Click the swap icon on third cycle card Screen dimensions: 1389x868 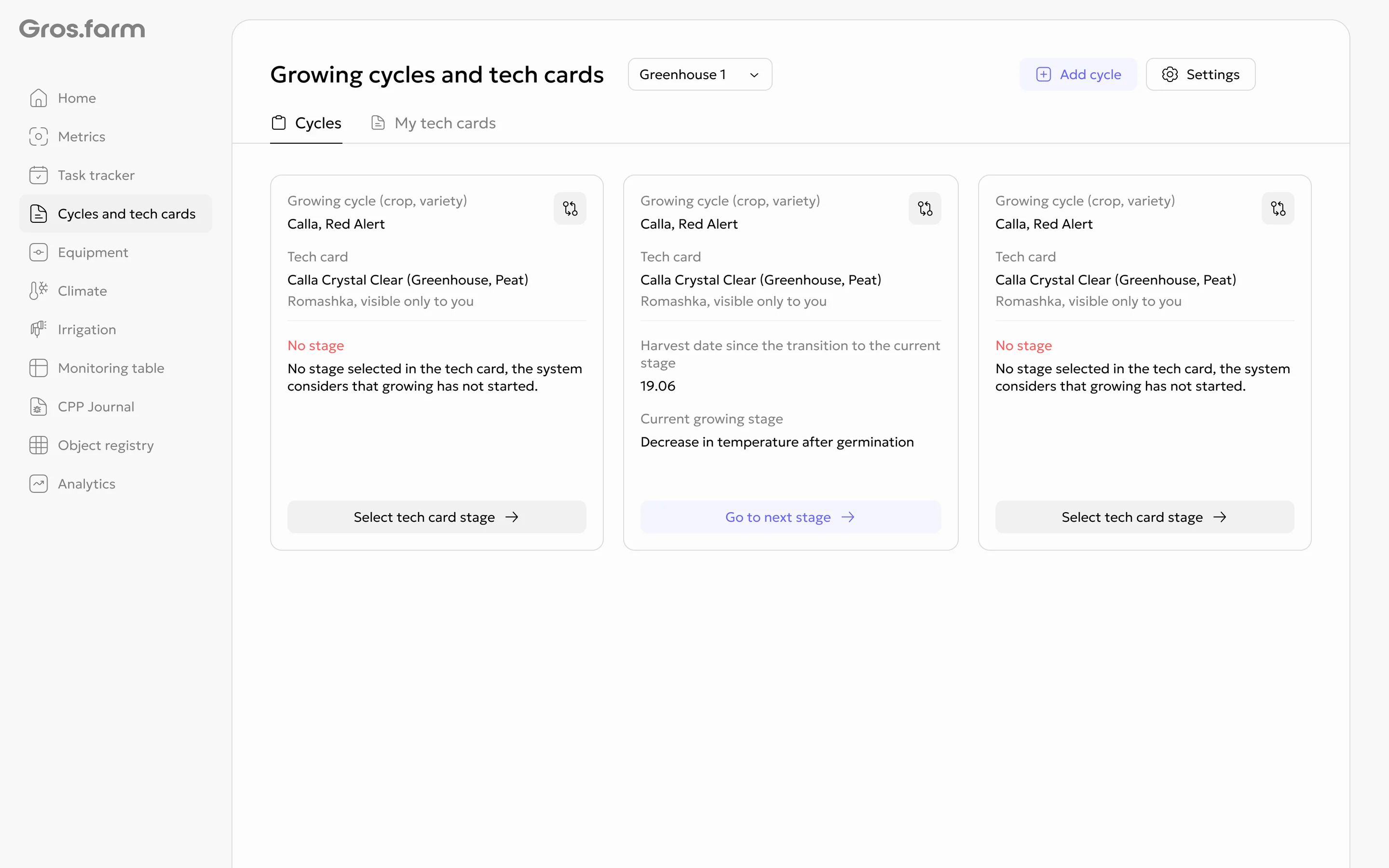click(x=1278, y=208)
